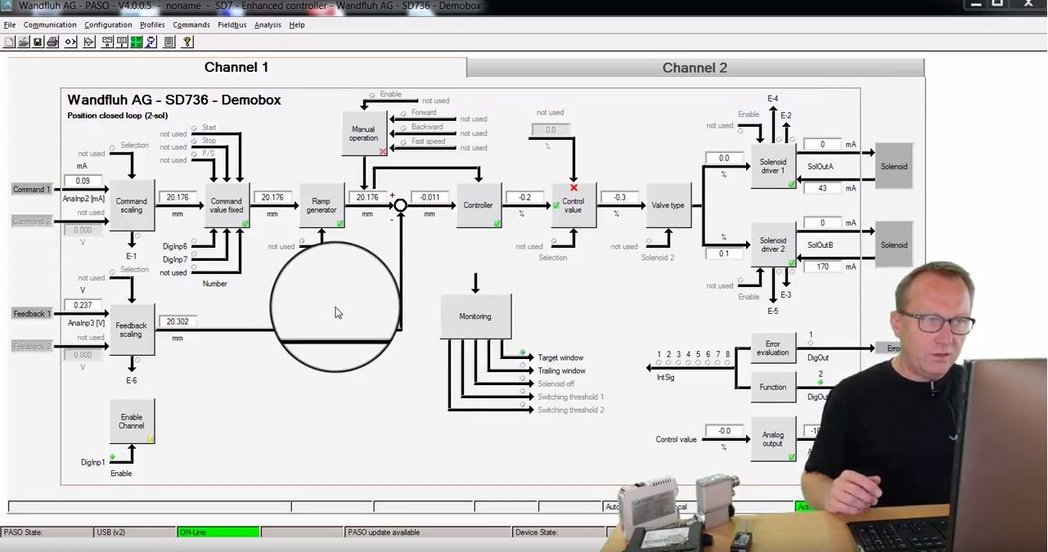Click the blue diagnostics toolbar icon
Viewport: 1048px width, 552px height.
151,42
